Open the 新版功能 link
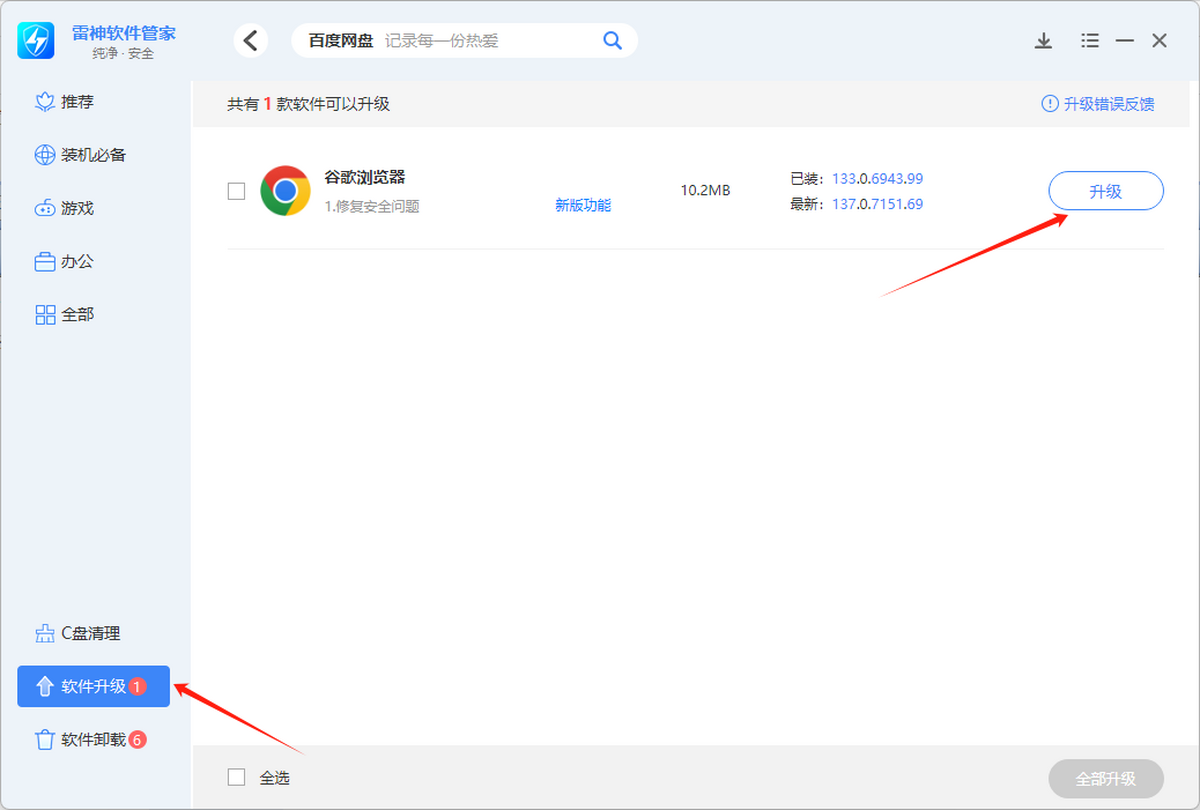This screenshot has height=810, width=1200. (583, 205)
